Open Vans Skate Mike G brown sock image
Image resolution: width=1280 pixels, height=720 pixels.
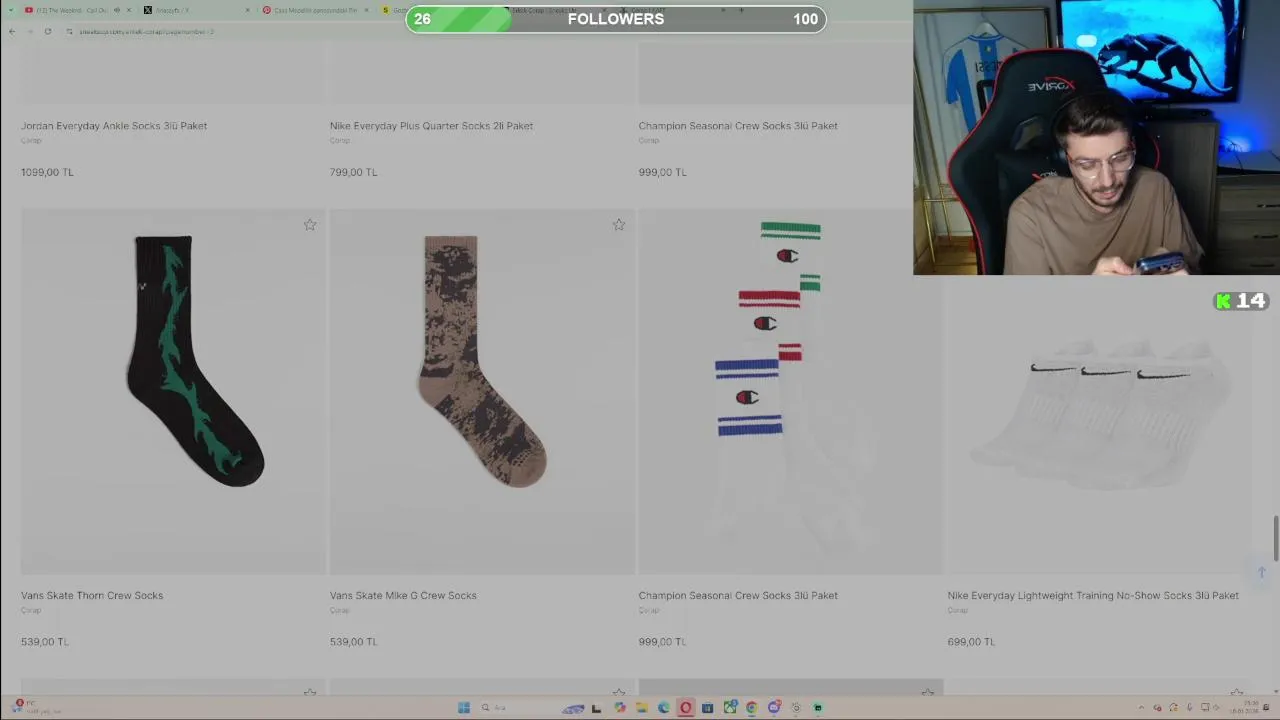(x=482, y=391)
